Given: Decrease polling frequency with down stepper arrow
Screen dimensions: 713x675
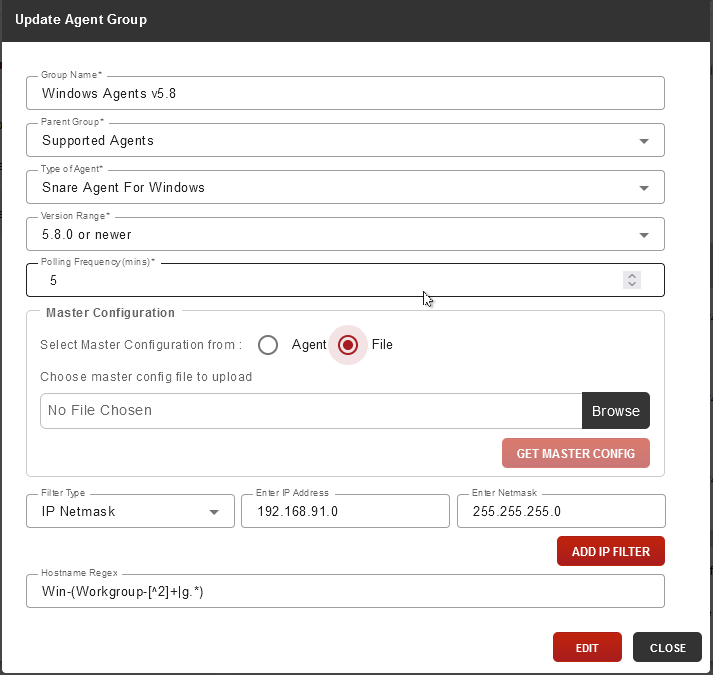Looking at the screenshot, I should [632, 284].
